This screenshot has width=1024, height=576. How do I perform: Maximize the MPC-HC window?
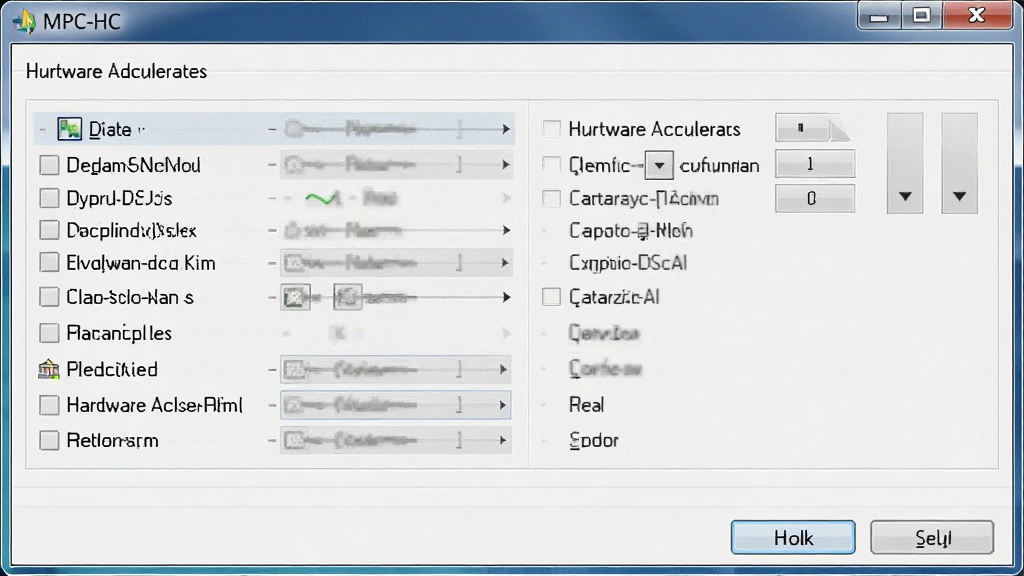921,16
